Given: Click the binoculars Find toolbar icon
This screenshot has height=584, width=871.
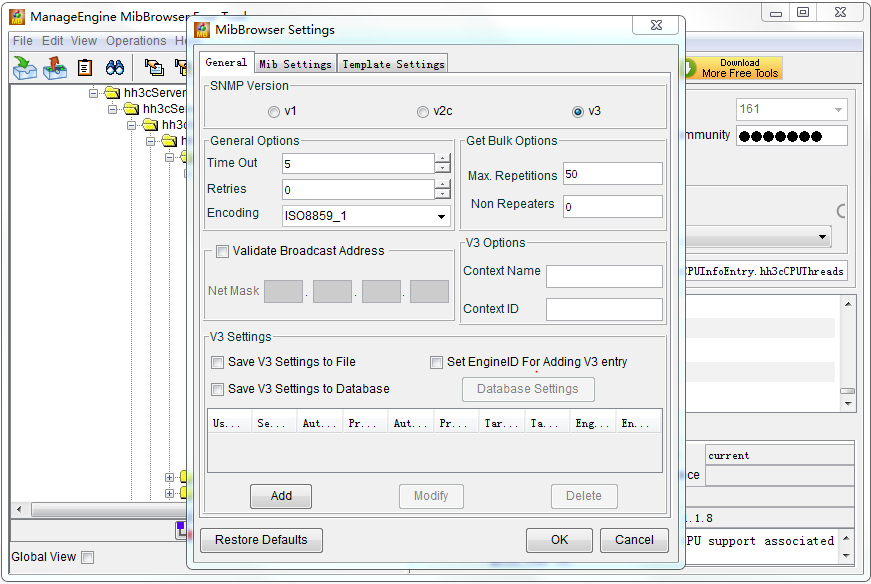Looking at the screenshot, I should 115,68.
